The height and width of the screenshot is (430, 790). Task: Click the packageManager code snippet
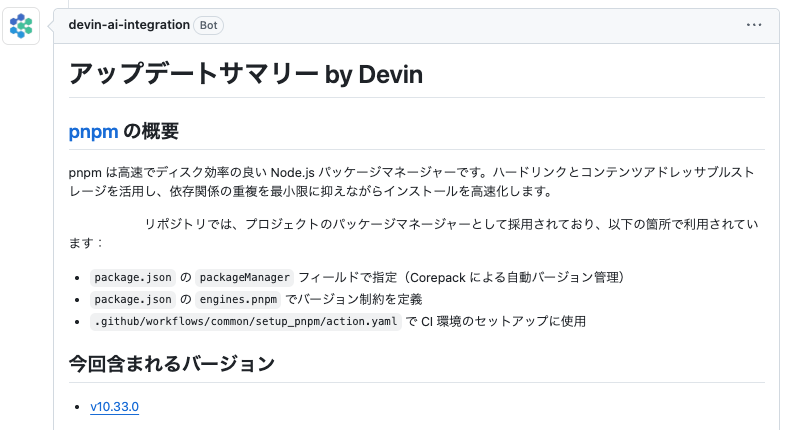(x=244, y=277)
